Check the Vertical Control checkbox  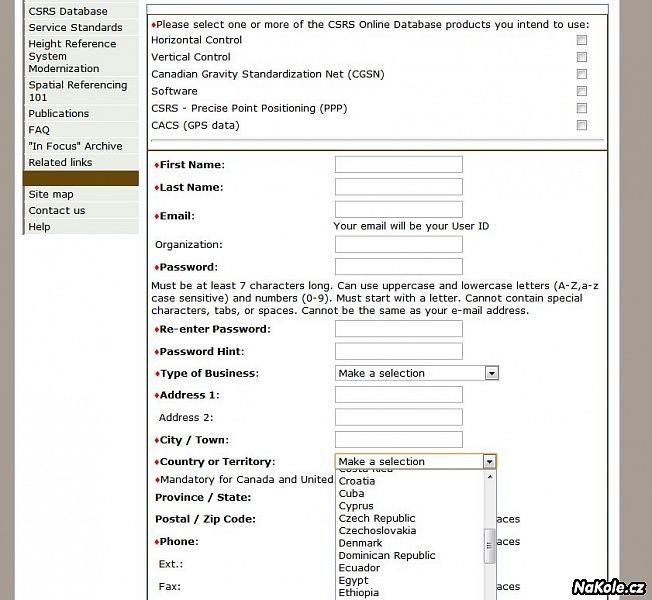[x=581, y=57]
